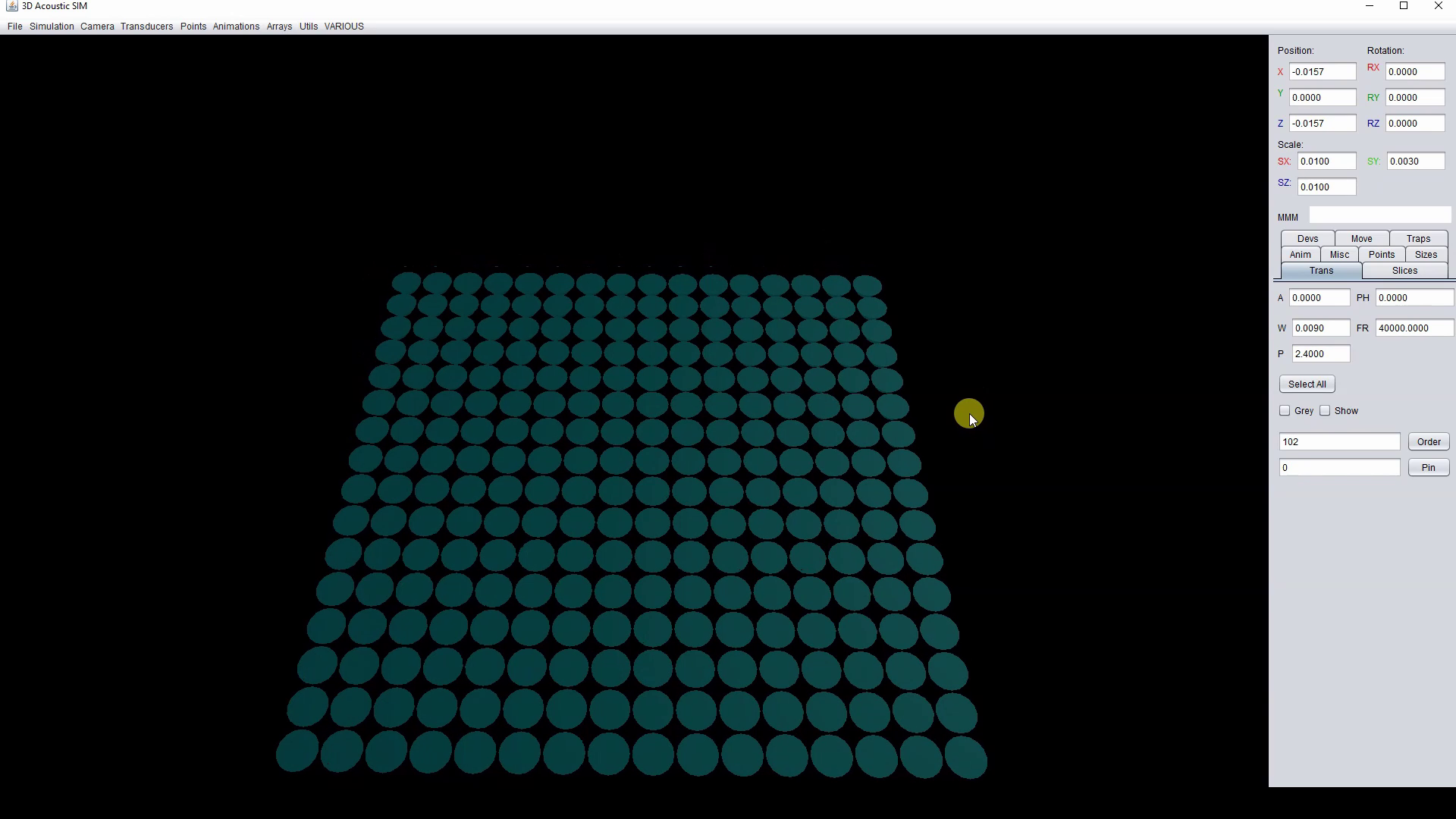Image resolution: width=1456 pixels, height=819 pixels.
Task: Click the Order button
Action: (1428, 441)
